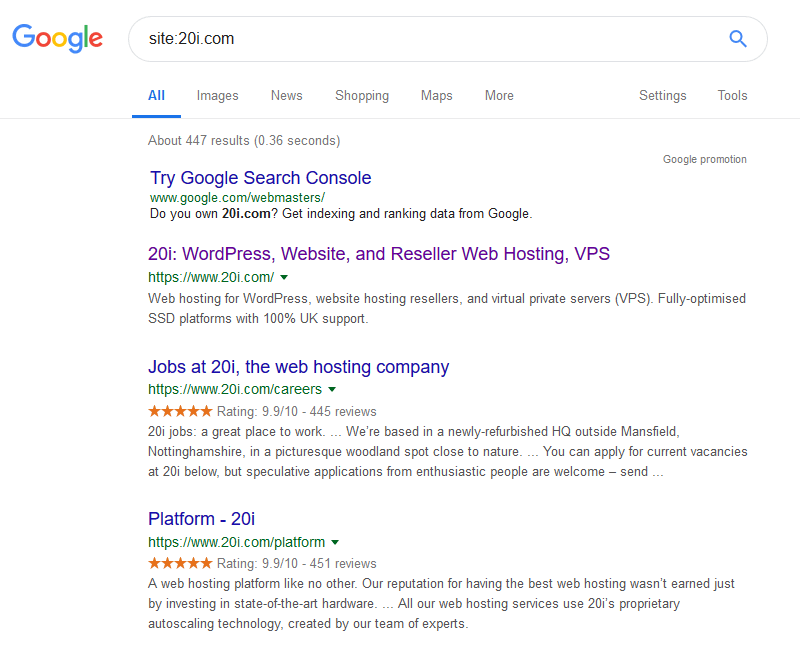Screen dimensions: 800x652
Task: Expand dropdown arrow beside 20i.com/careers
Action: [x=332, y=389]
